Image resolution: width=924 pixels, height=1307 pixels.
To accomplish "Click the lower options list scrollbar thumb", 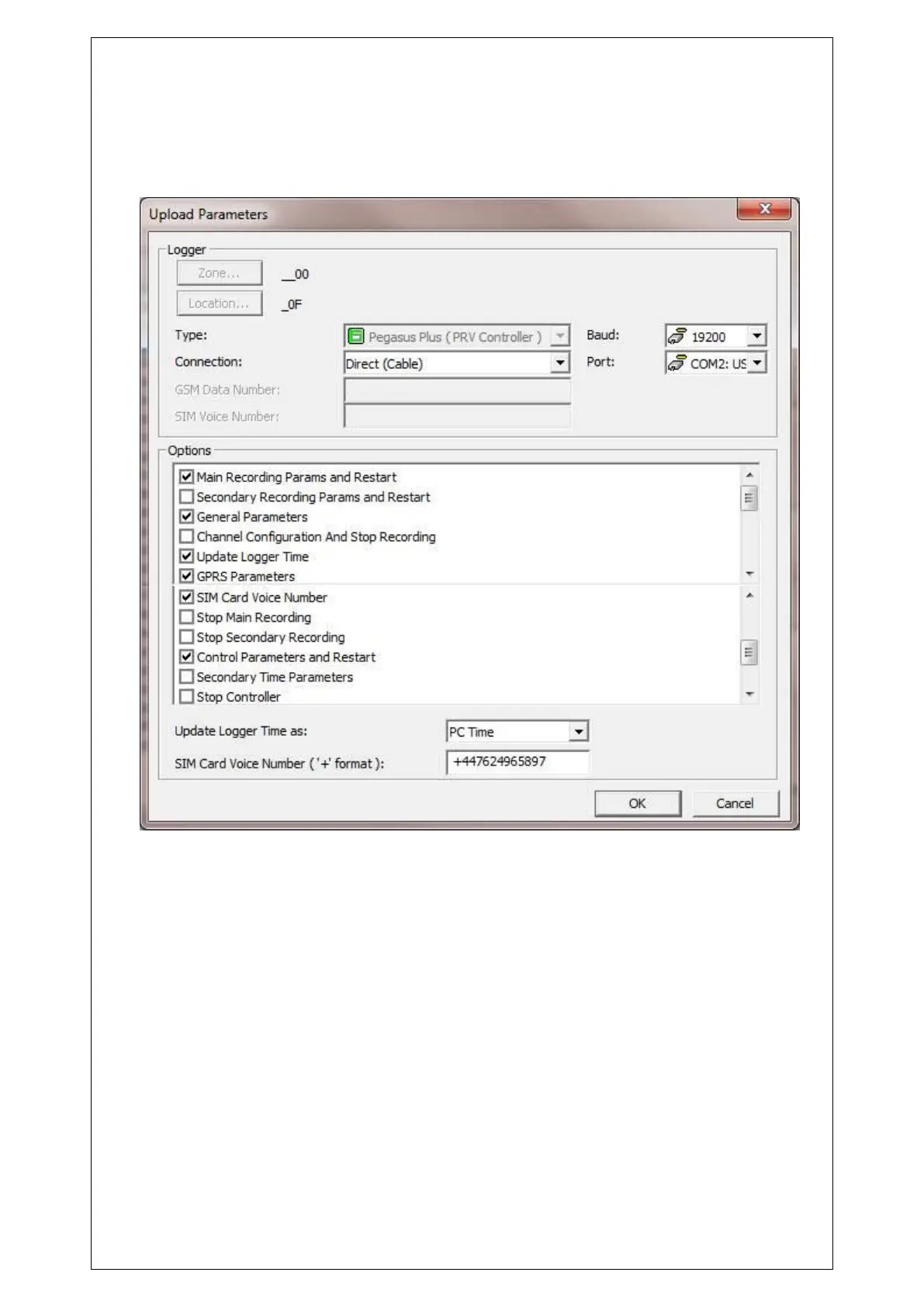I will (749, 653).
